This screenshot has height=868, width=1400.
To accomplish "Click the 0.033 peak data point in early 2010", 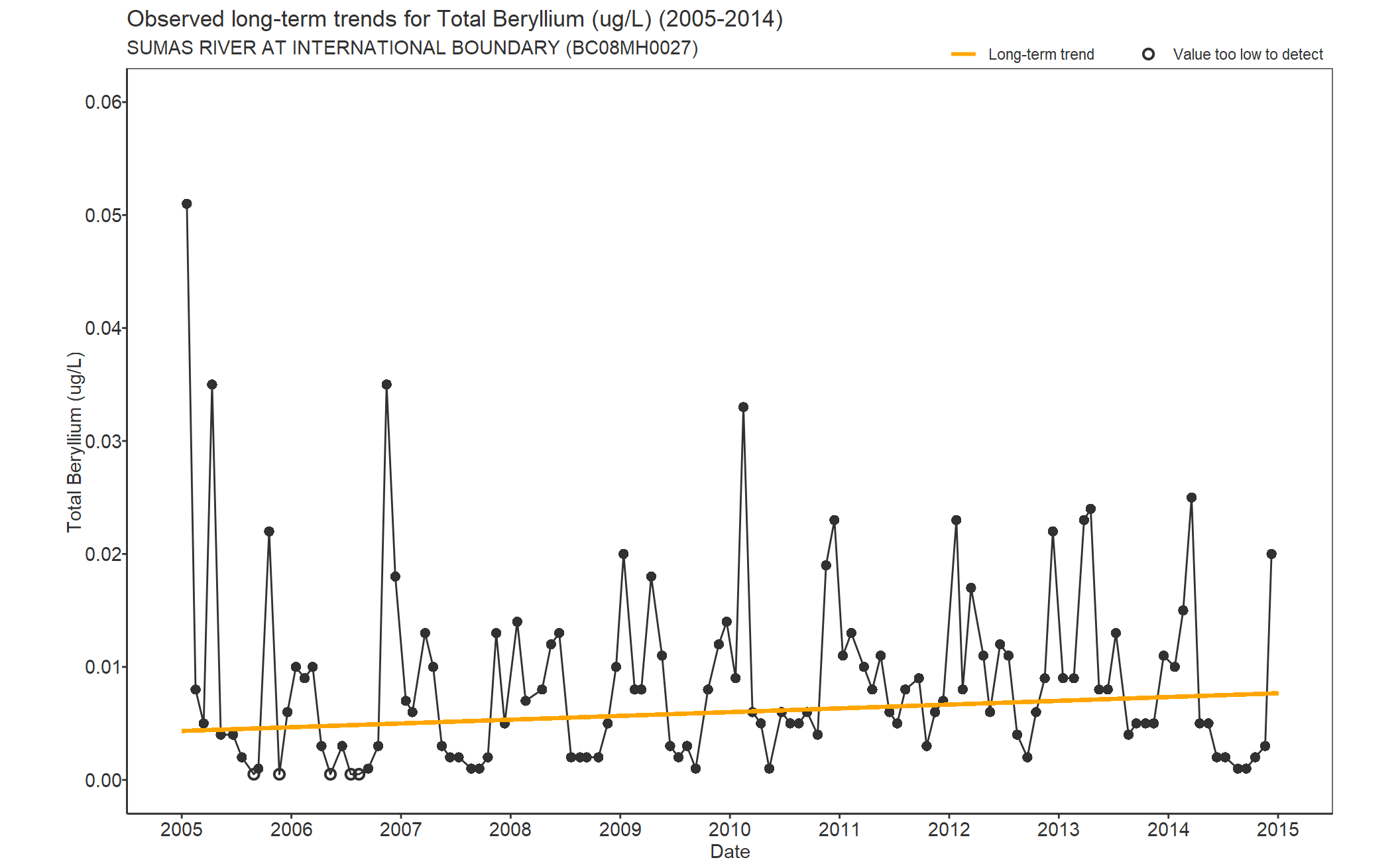I will click(743, 407).
